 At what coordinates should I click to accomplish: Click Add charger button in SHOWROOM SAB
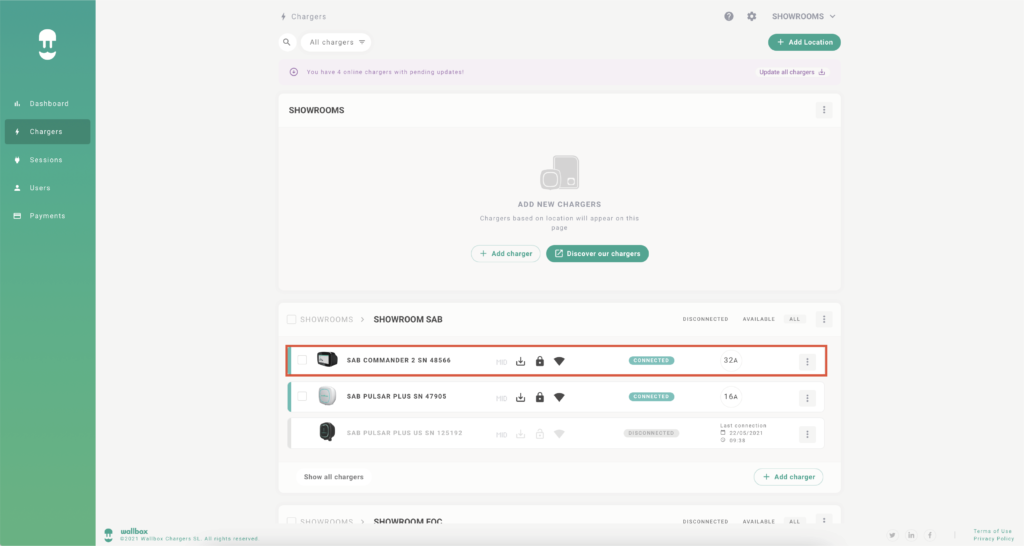[x=788, y=477]
